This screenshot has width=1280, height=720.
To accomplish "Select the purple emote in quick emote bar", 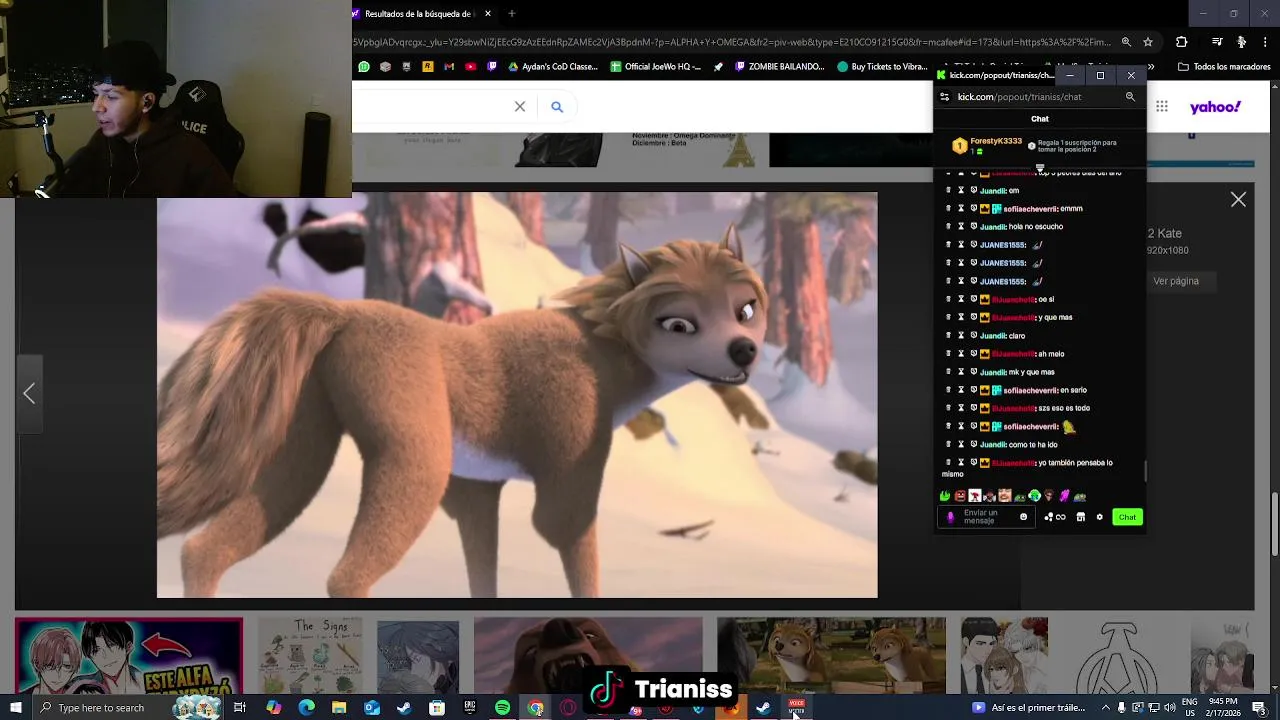I will (1064, 496).
